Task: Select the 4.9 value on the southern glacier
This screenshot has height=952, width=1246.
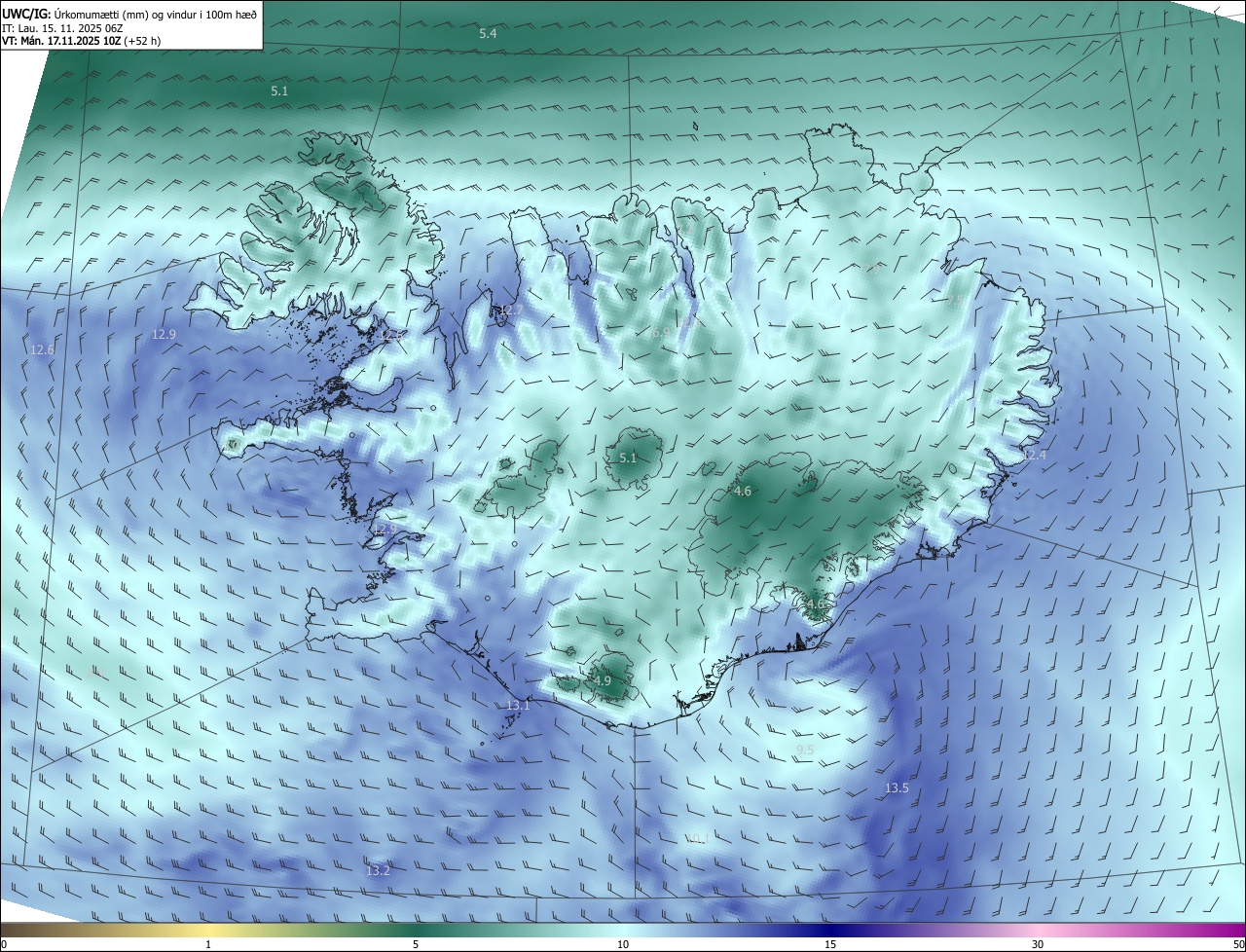Action: (602, 681)
